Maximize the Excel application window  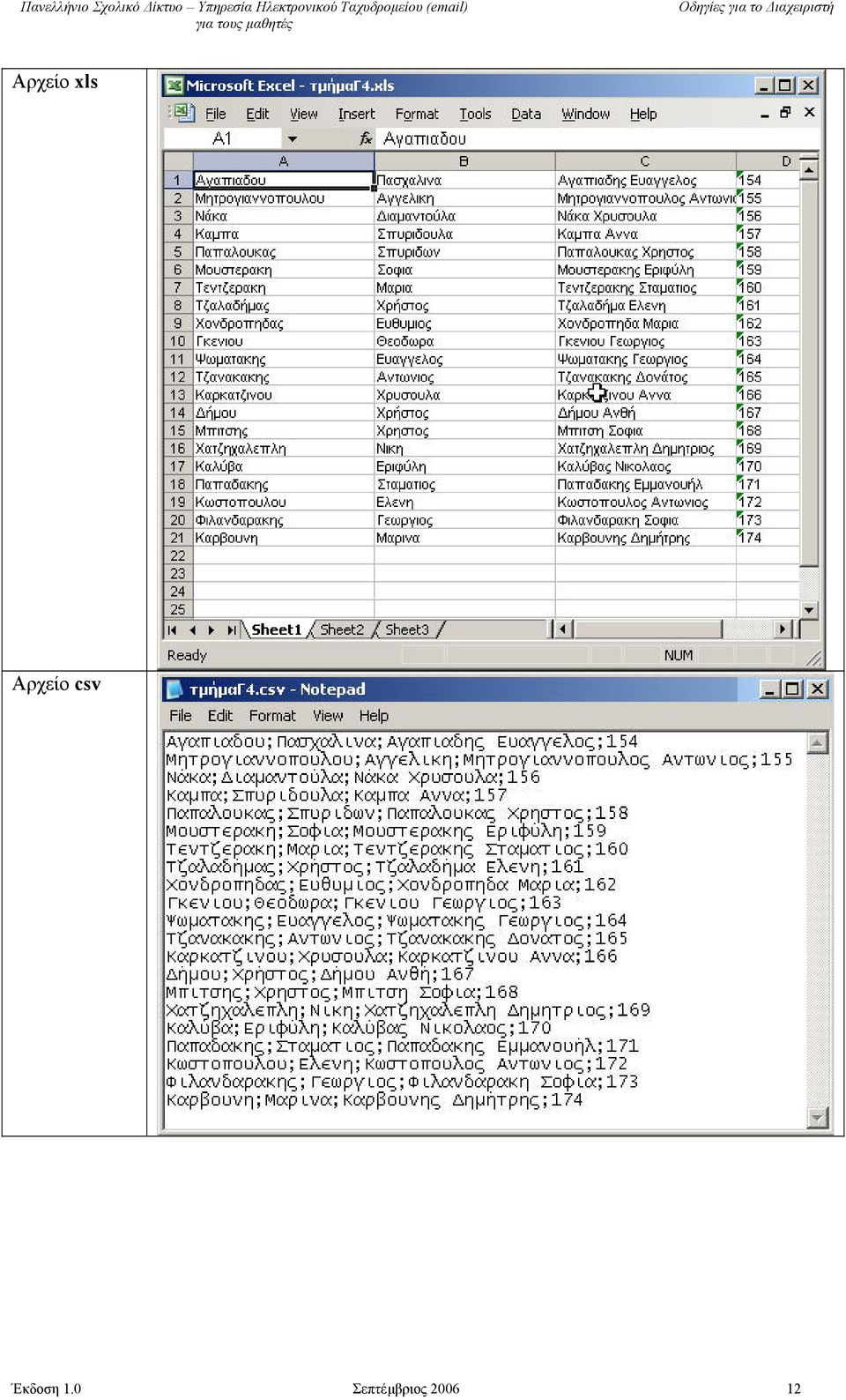[x=785, y=86]
